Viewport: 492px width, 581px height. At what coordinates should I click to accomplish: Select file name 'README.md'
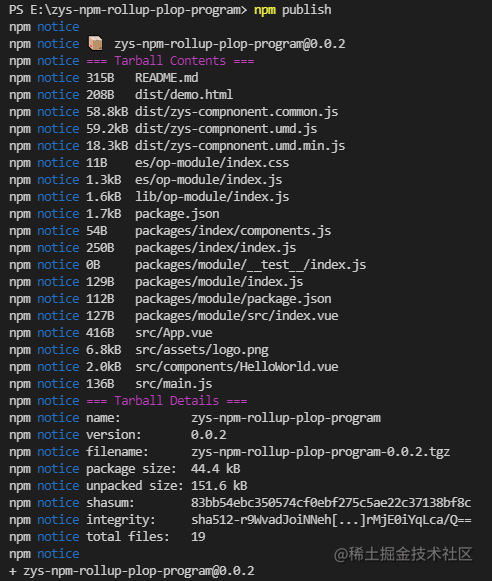167,77
